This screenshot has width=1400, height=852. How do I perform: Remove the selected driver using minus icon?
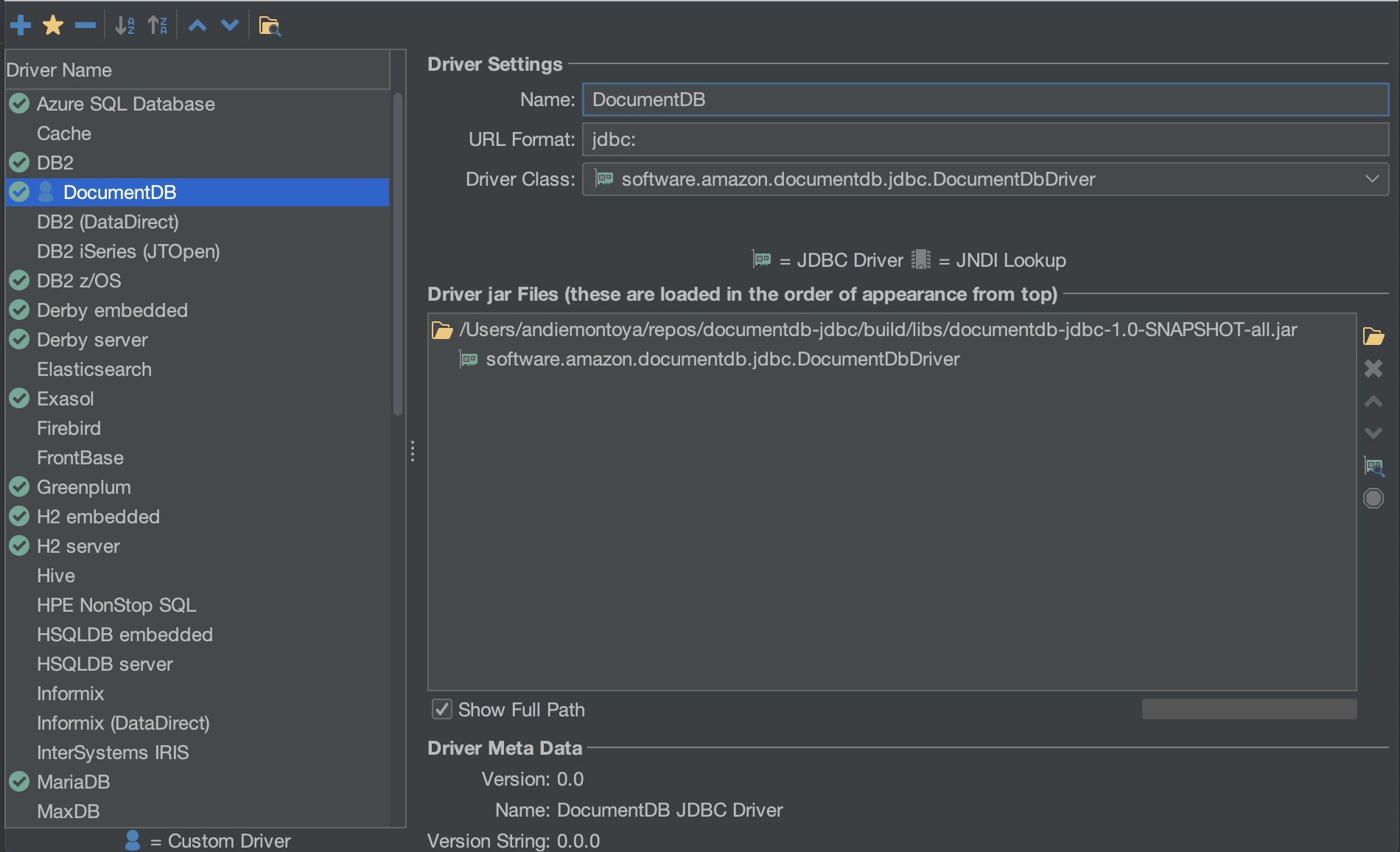tap(85, 24)
